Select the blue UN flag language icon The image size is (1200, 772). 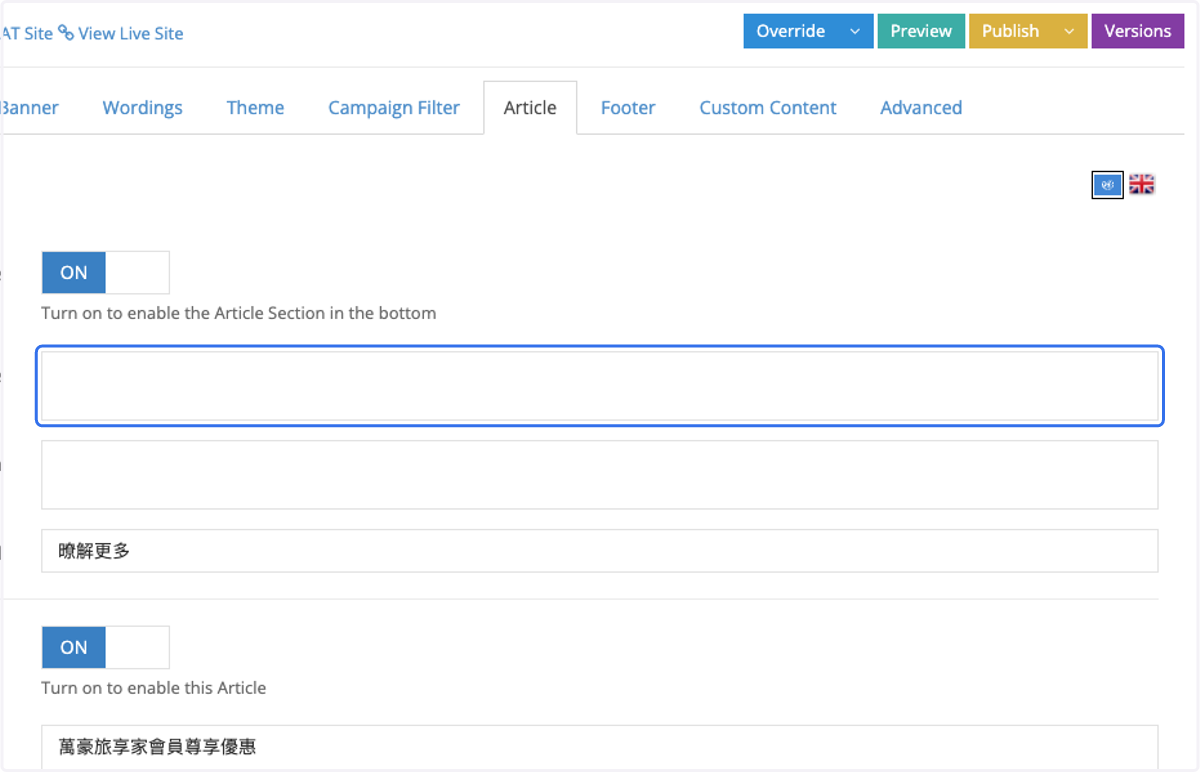click(x=1107, y=185)
